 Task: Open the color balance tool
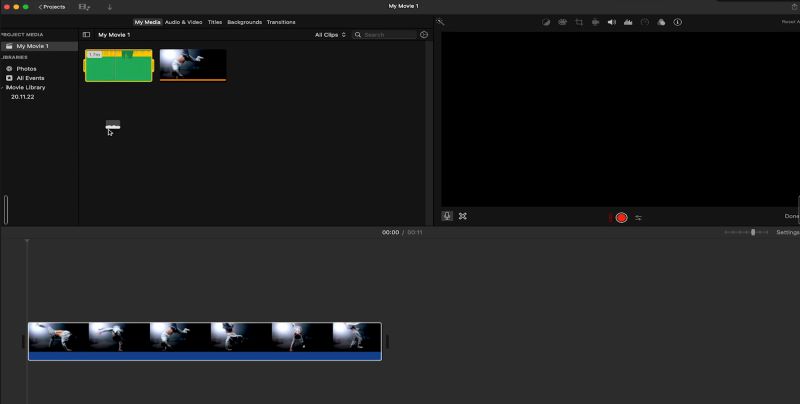coord(546,22)
